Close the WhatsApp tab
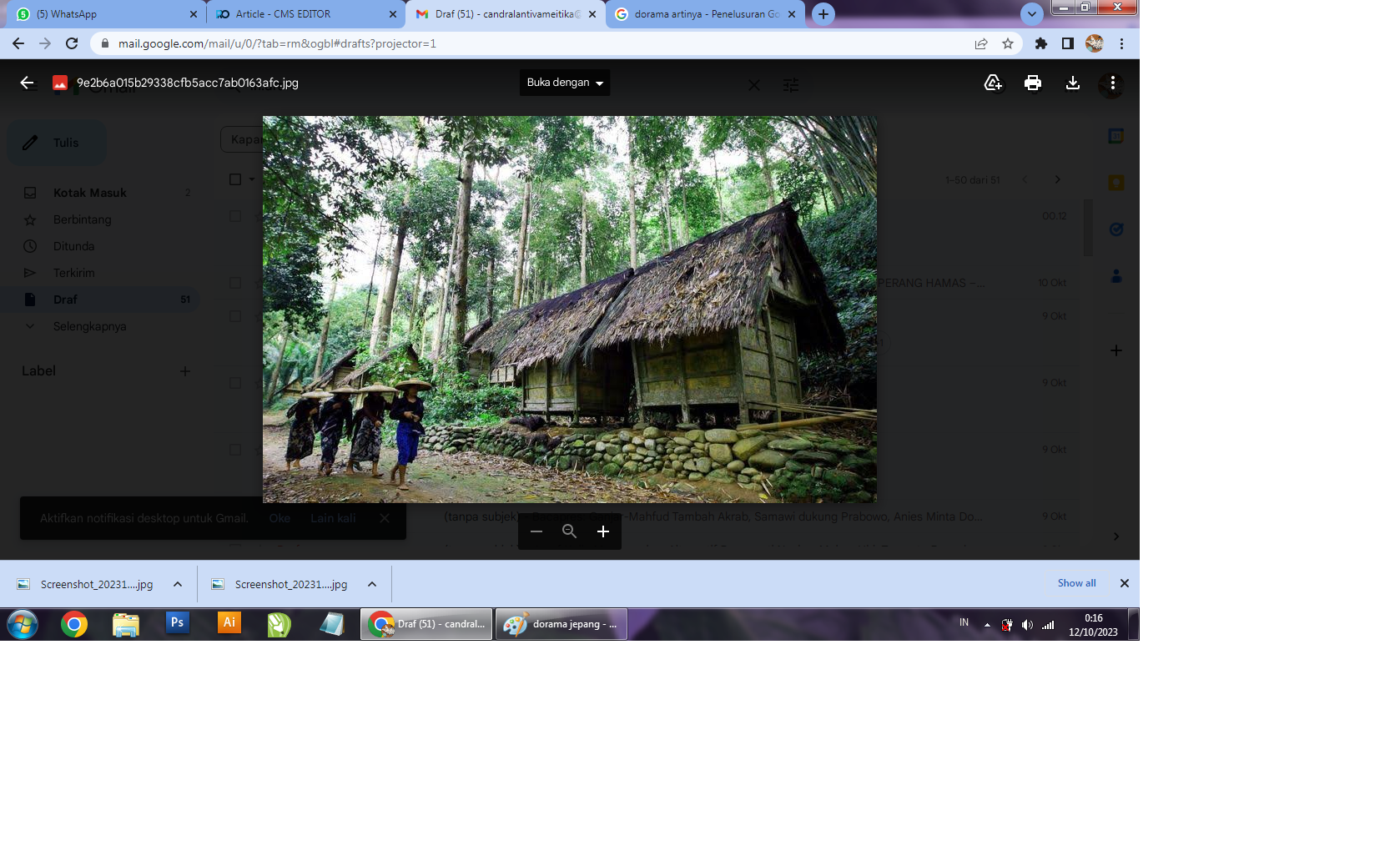The image size is (1400, 861). (x=193, y=14)
